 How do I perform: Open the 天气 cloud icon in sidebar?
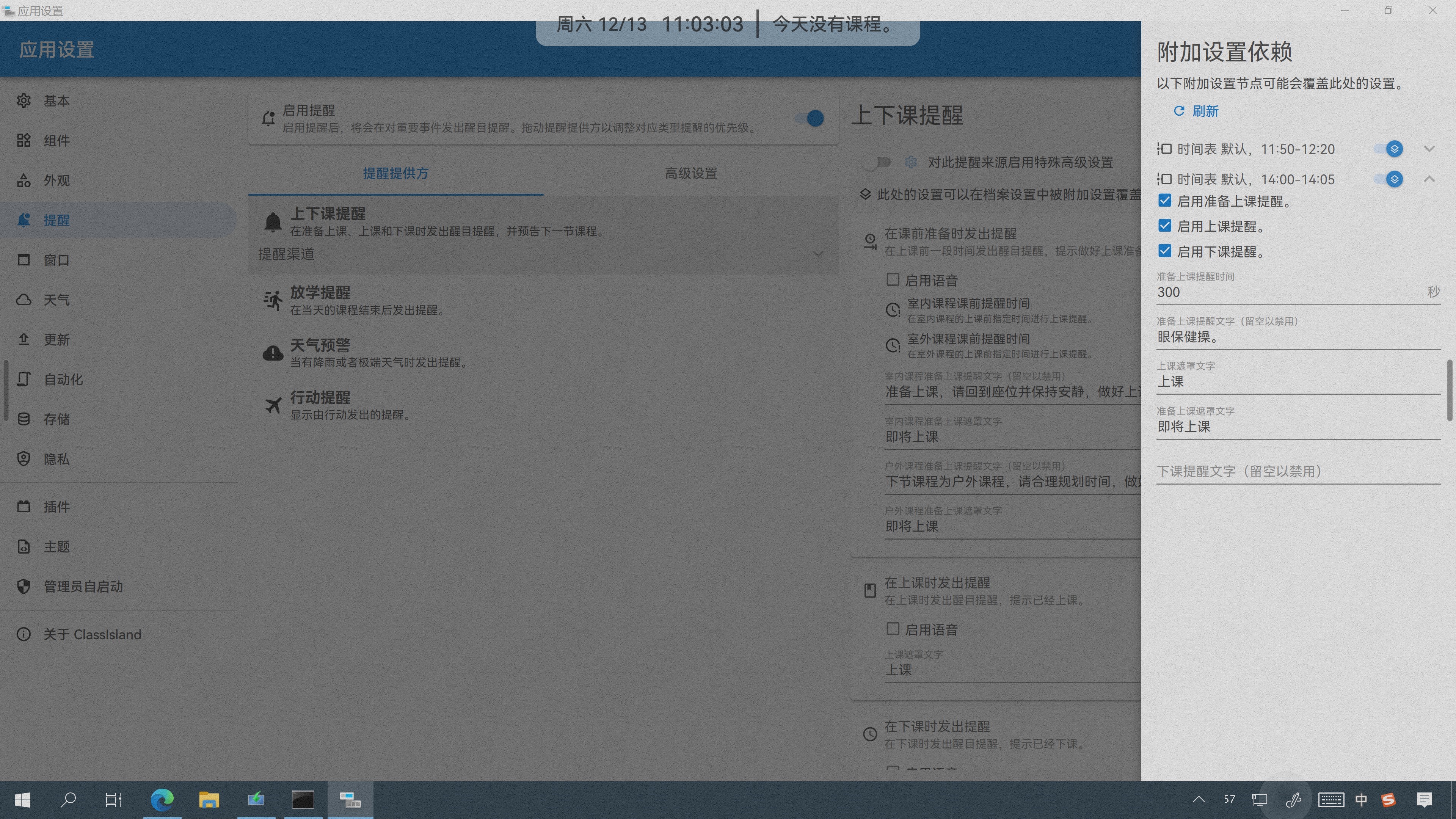(23, 300)
